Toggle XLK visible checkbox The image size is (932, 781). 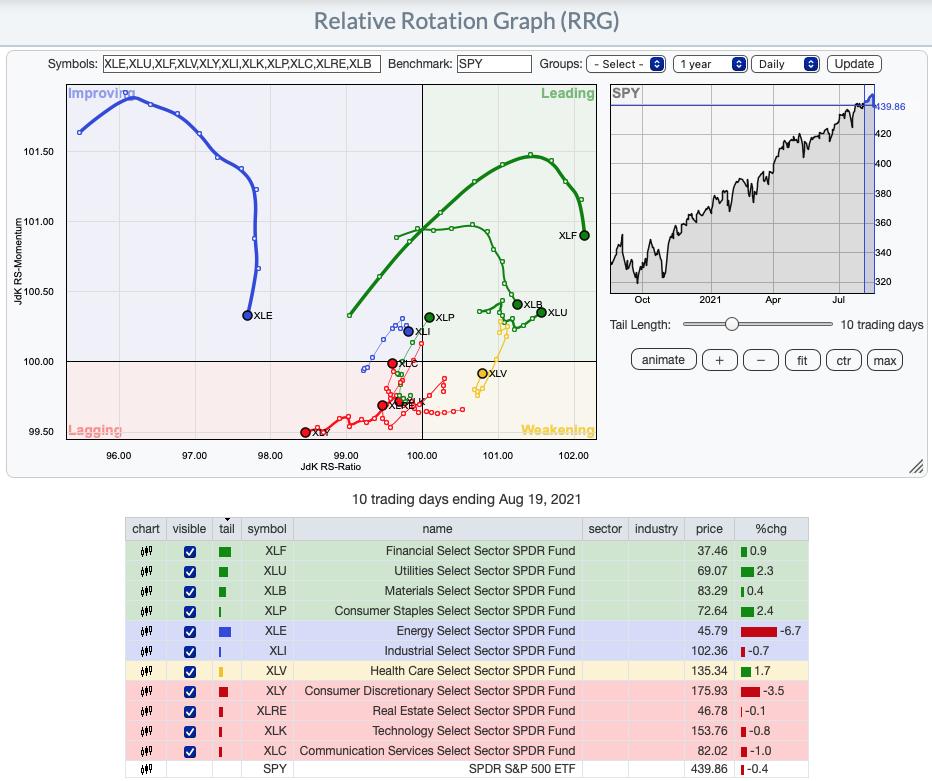(x=190, y=732)
